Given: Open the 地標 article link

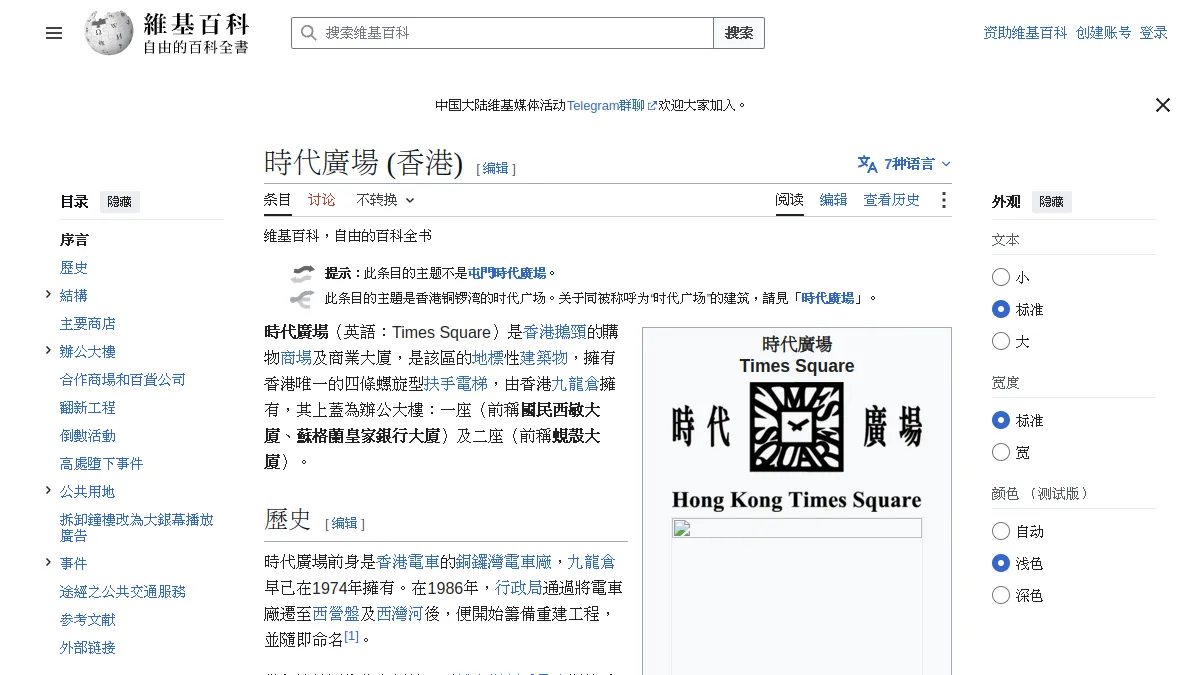Looking at the screenshot, I should (x=488, y=358).
